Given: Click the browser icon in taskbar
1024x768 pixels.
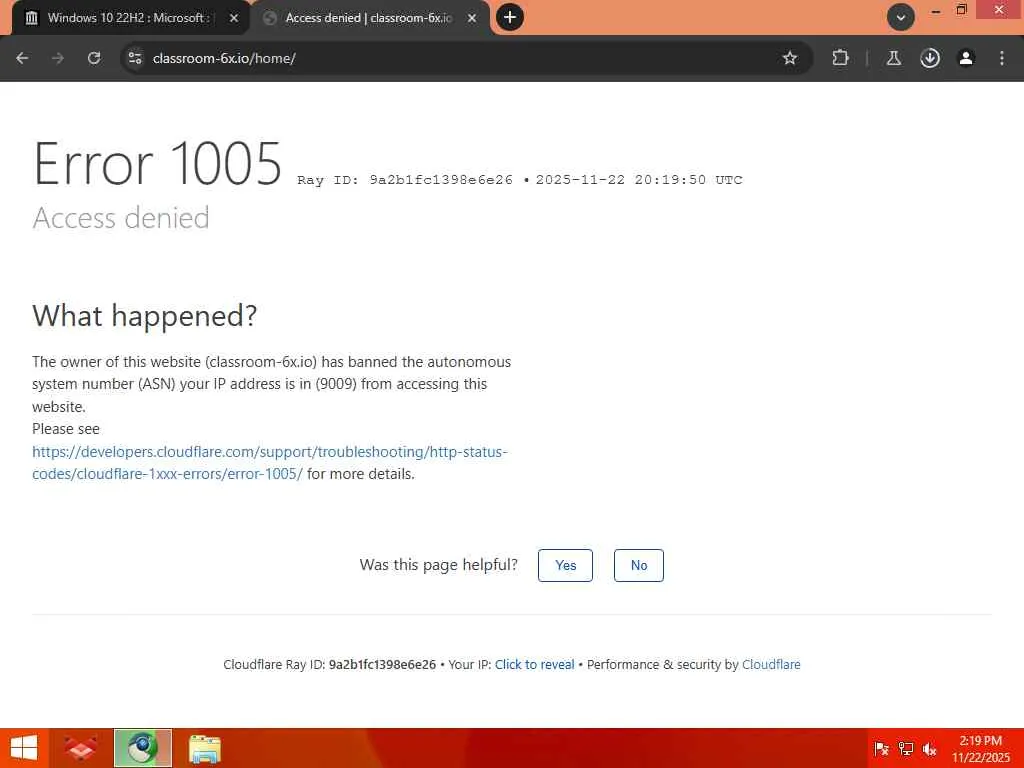Looking at the screenshot, I should (142, 748).
